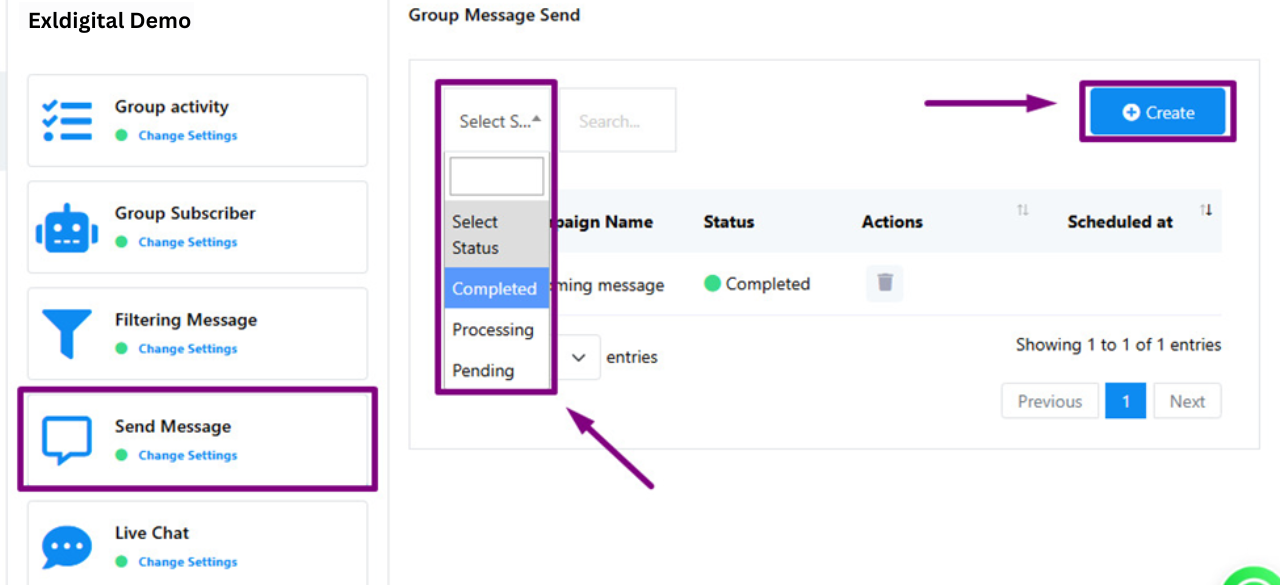Click the Search input field
The height and width of the screenshot is (585, 1280).
[617, 121]
